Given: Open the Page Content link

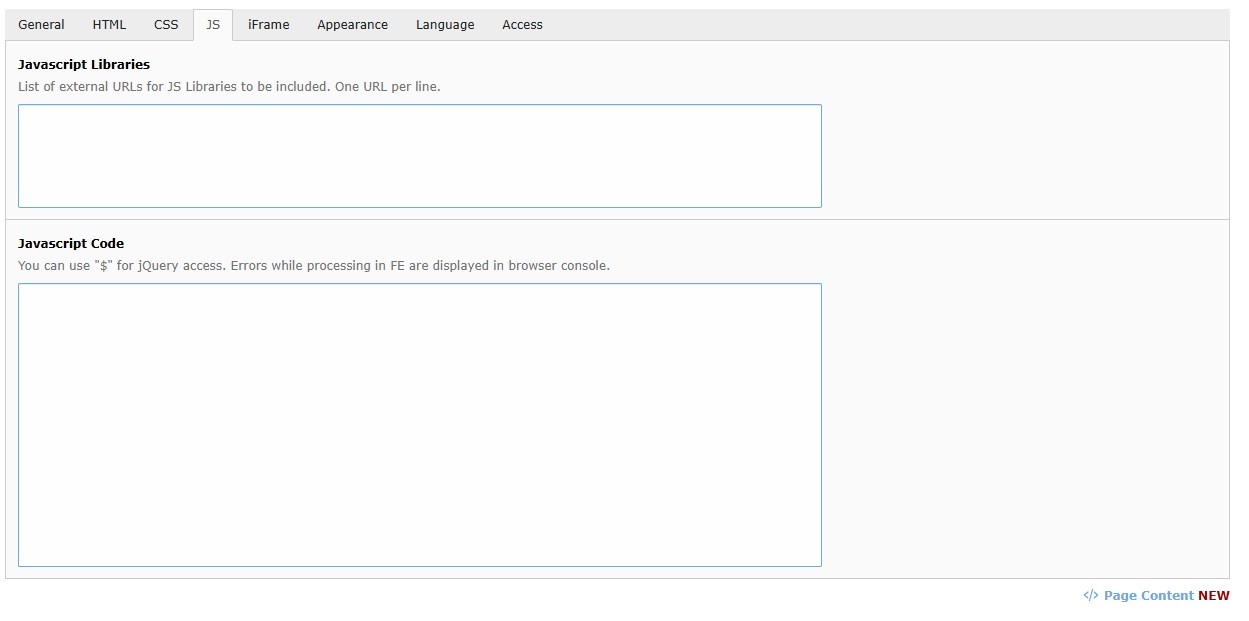Looking at the screenshot, I should 1148,595.
